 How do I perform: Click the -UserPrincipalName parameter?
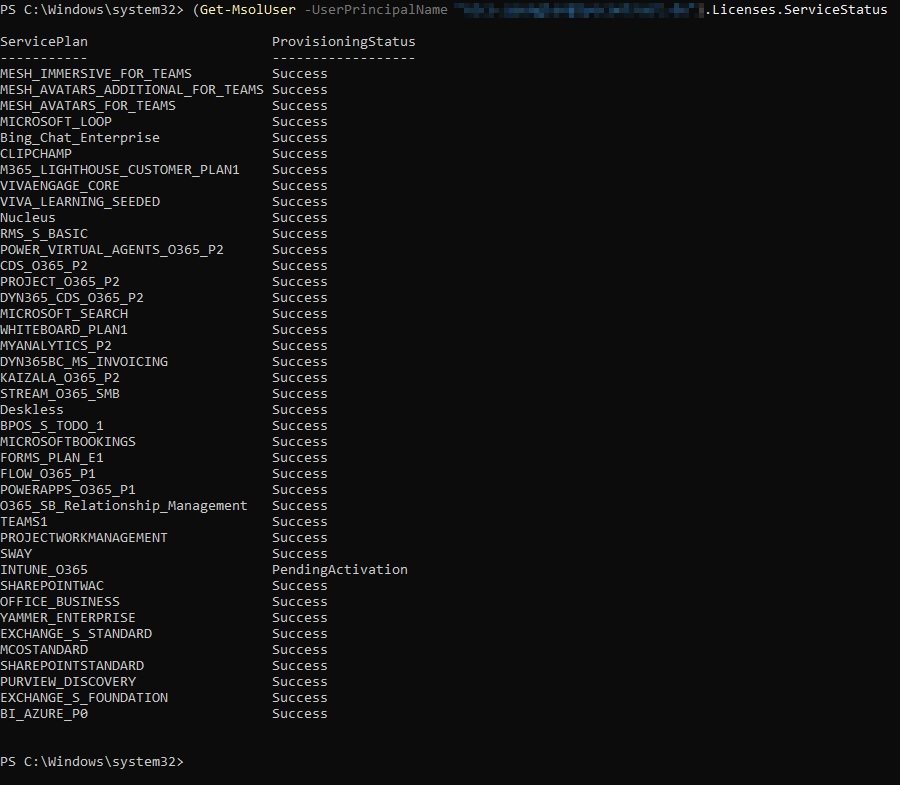(x=376, y=10)
